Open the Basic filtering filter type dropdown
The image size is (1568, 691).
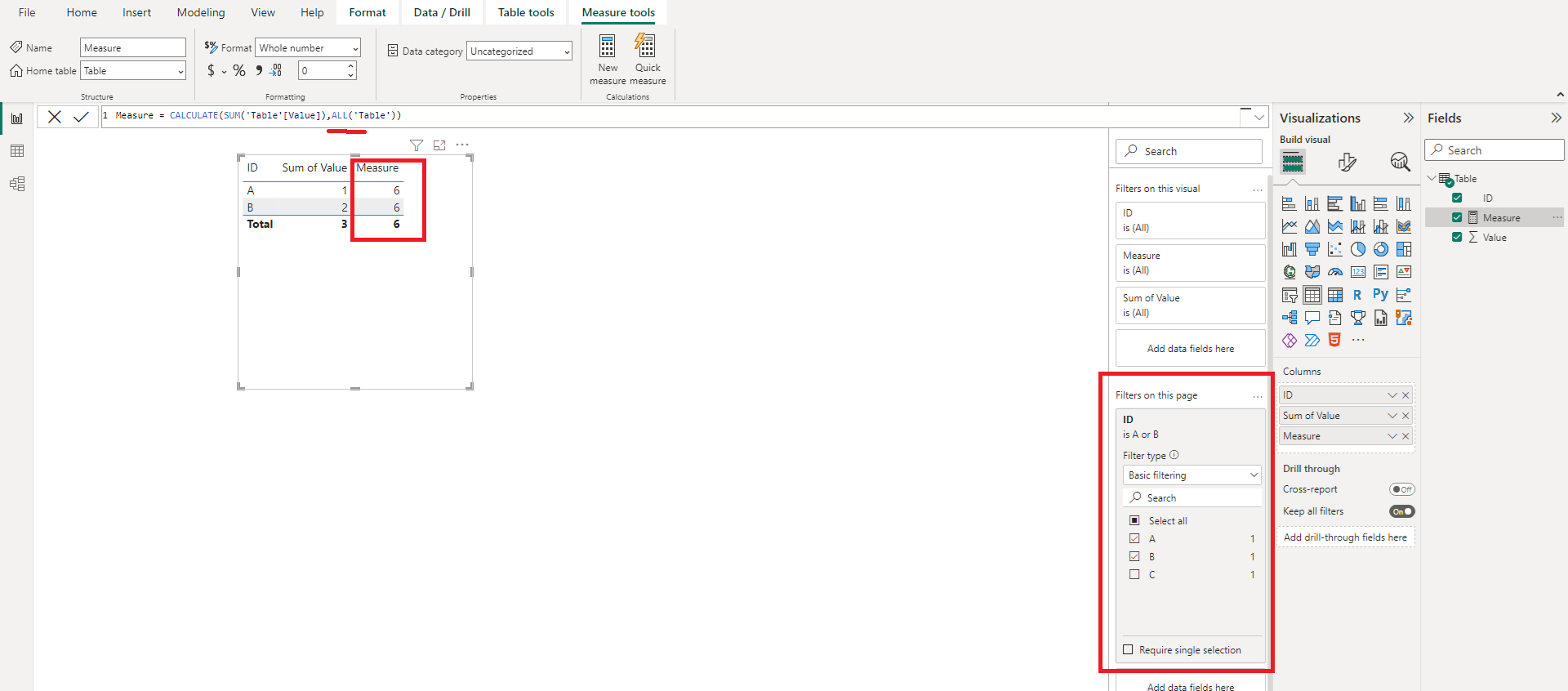(1192, 475)
